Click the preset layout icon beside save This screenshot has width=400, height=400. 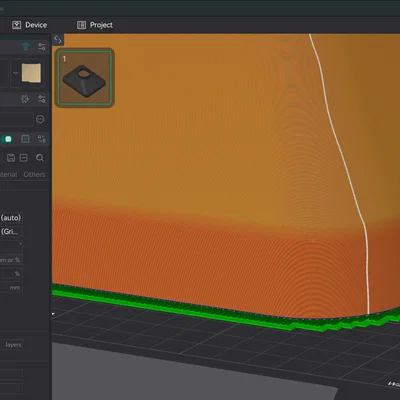coord(24,158)
